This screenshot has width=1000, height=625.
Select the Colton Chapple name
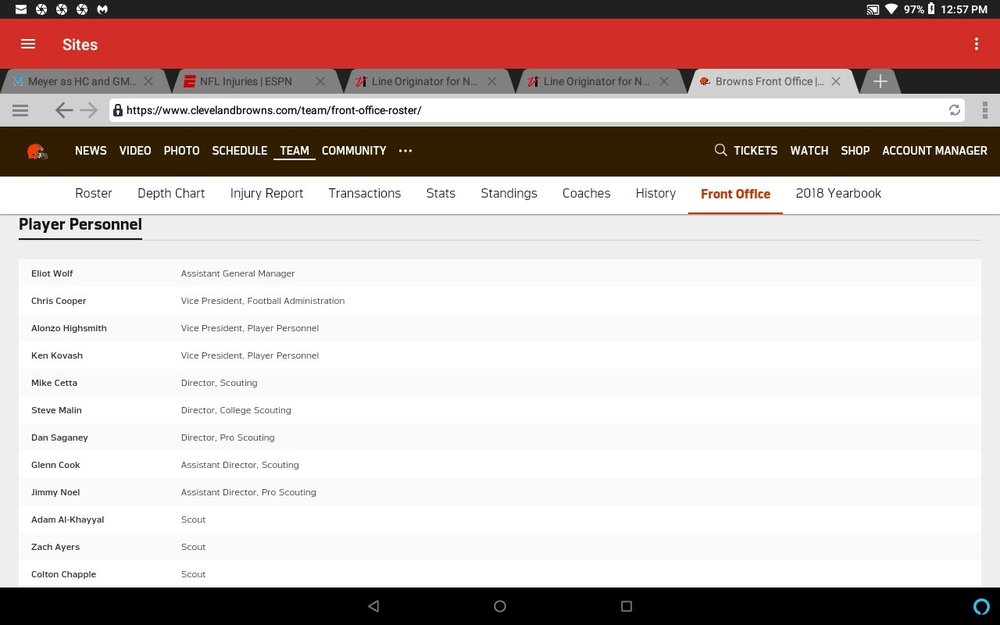coord(64,575)
